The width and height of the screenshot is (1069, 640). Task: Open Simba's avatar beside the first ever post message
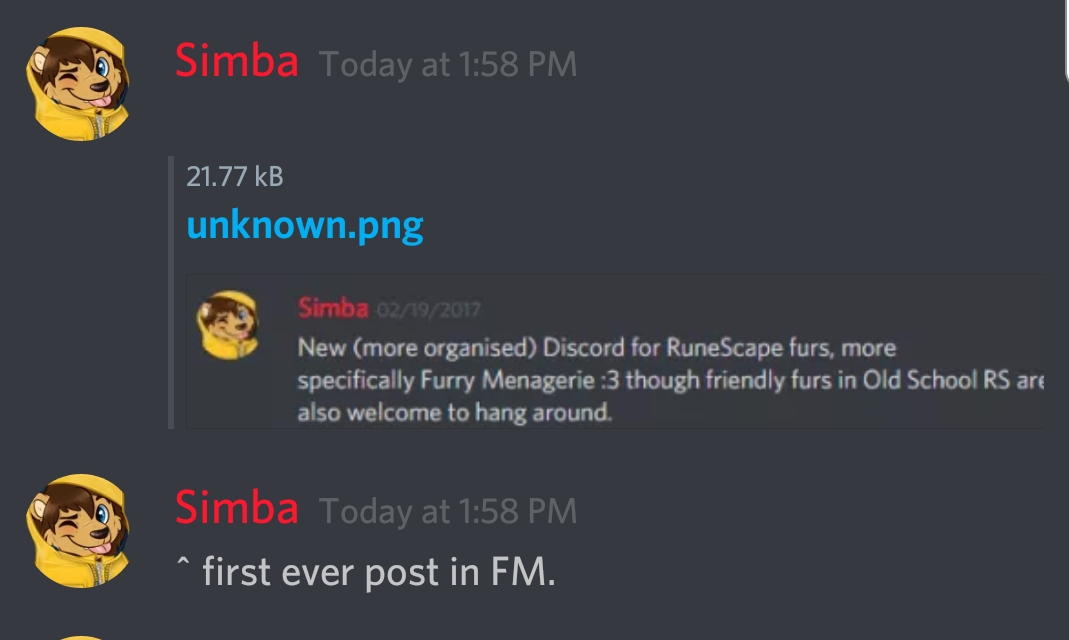78,531
